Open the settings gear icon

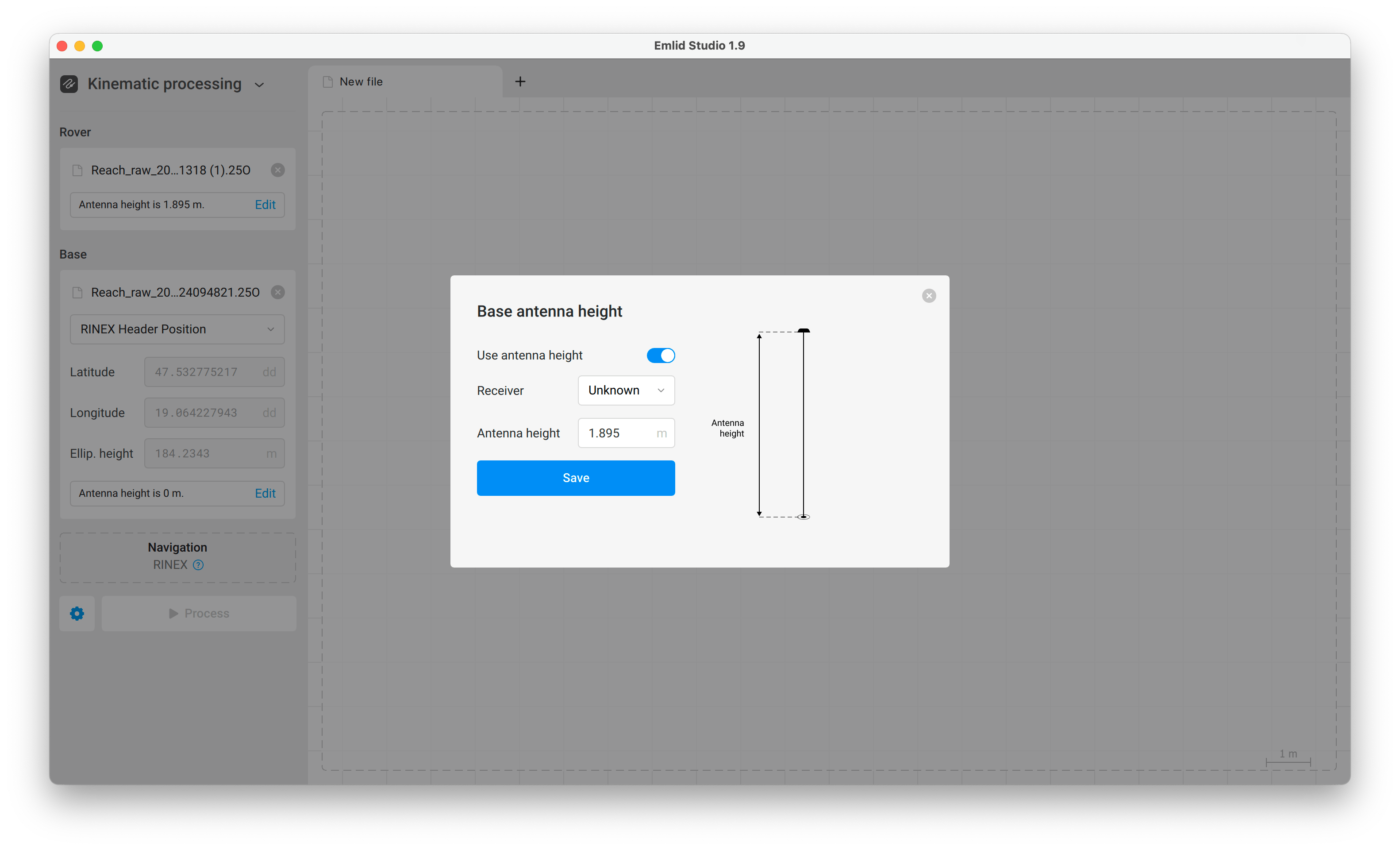(x=77, y=614)
